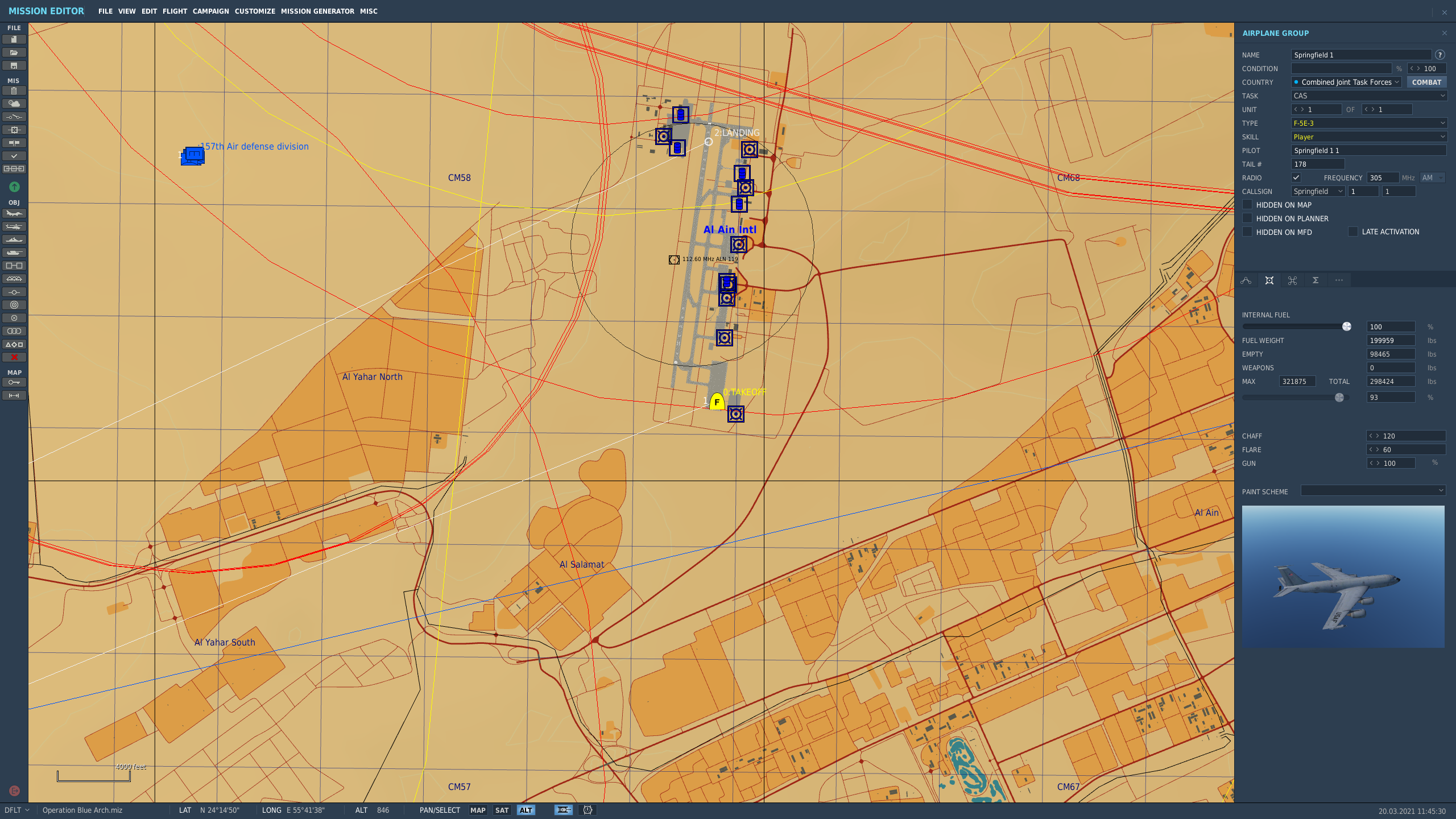
Task: Toggle the Late Activation checkbox
Action: (1353, 231)
